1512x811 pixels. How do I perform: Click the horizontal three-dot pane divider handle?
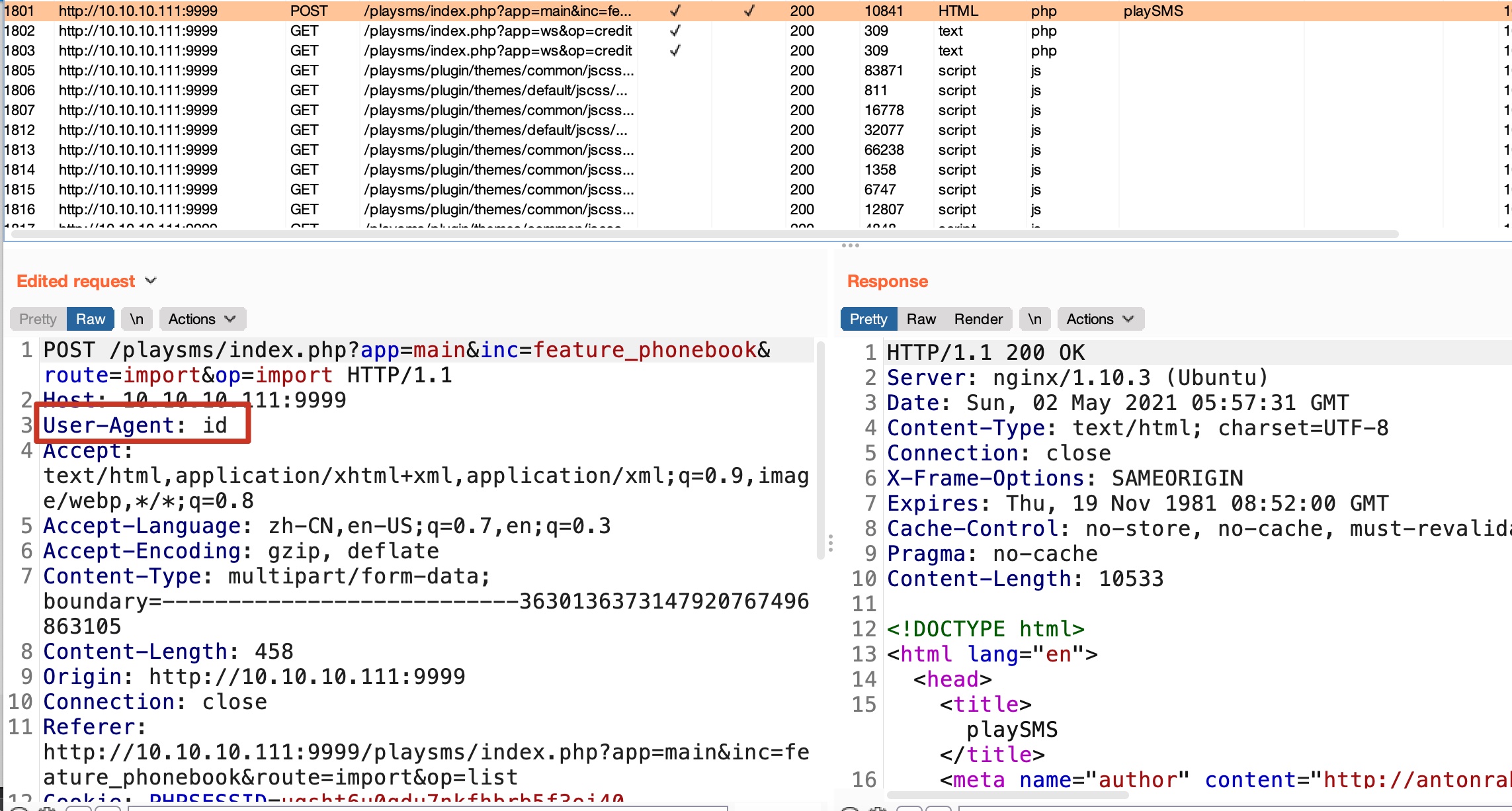(x=850, y=245)
